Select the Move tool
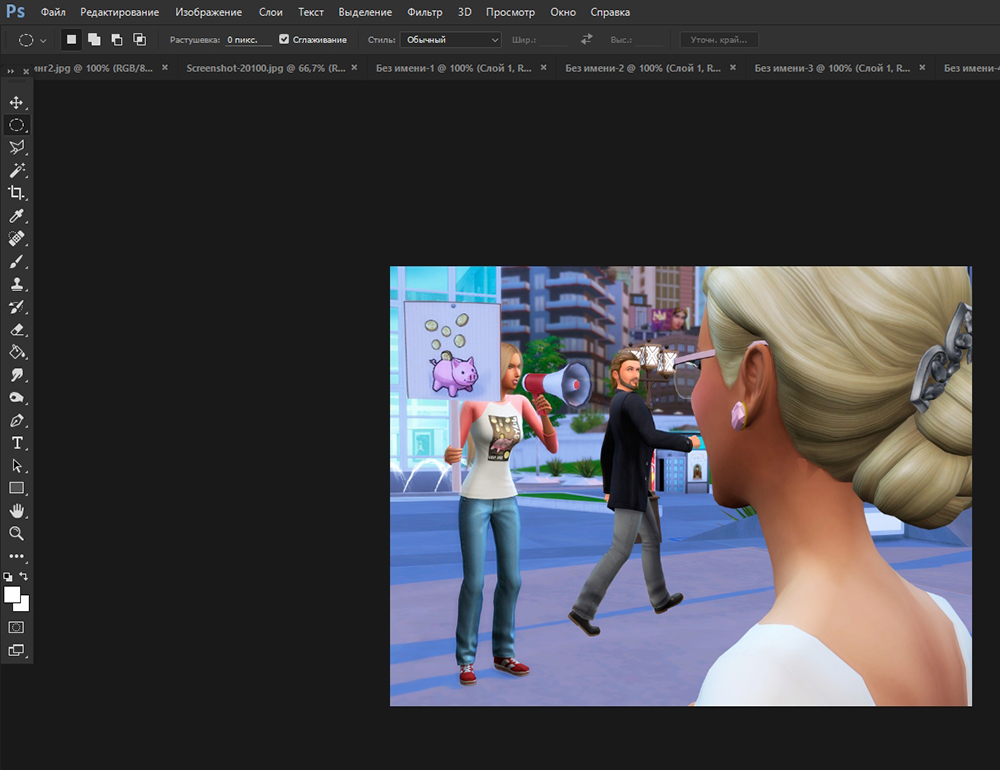 [16, 103]
